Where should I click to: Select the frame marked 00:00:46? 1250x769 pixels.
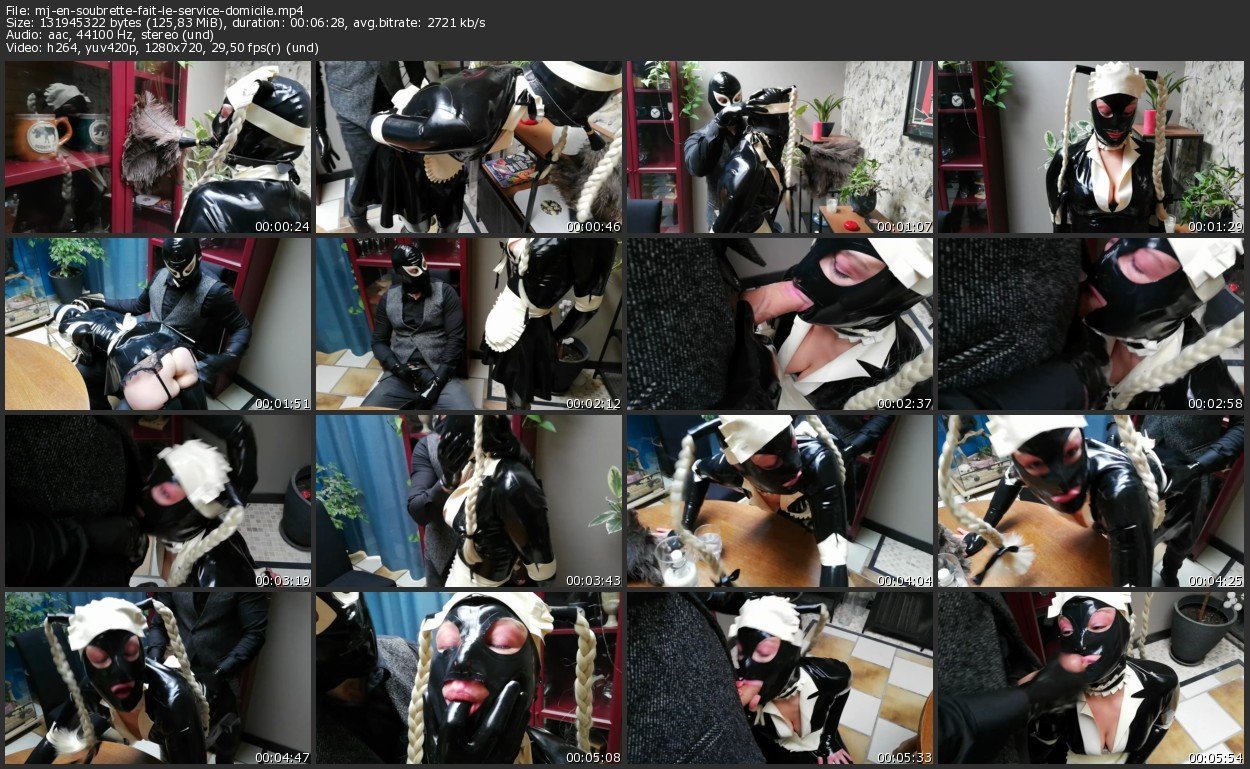469,147
